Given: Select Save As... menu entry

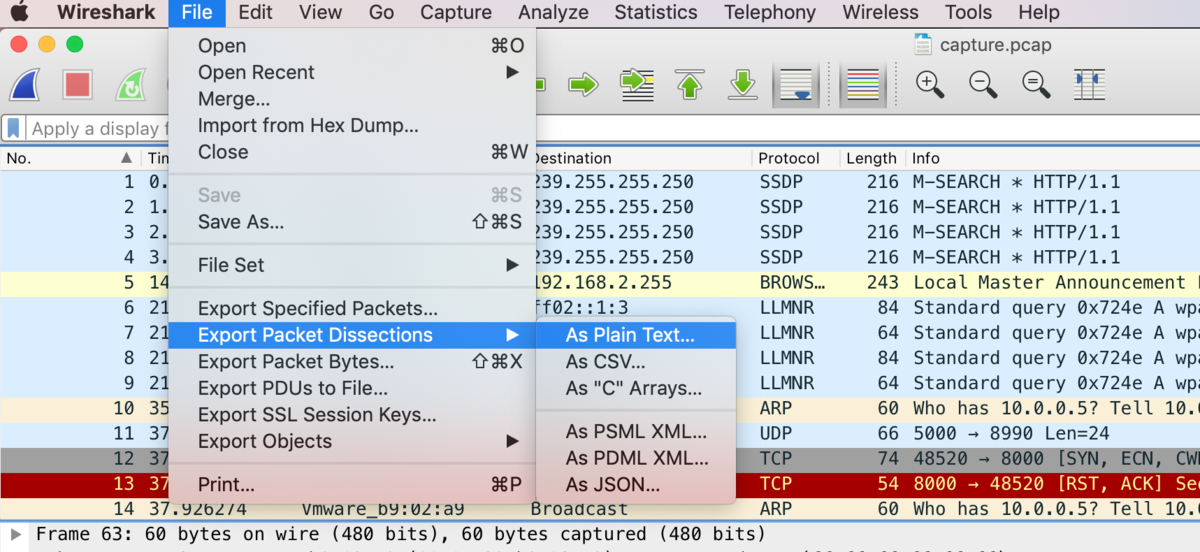Looking at the screenshot, I should pos(352,222).
